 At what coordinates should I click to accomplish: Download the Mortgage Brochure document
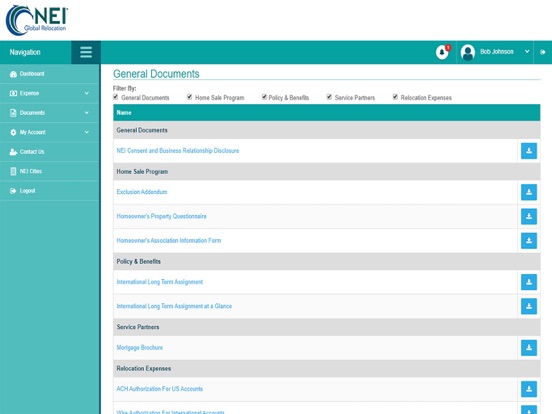529,348
